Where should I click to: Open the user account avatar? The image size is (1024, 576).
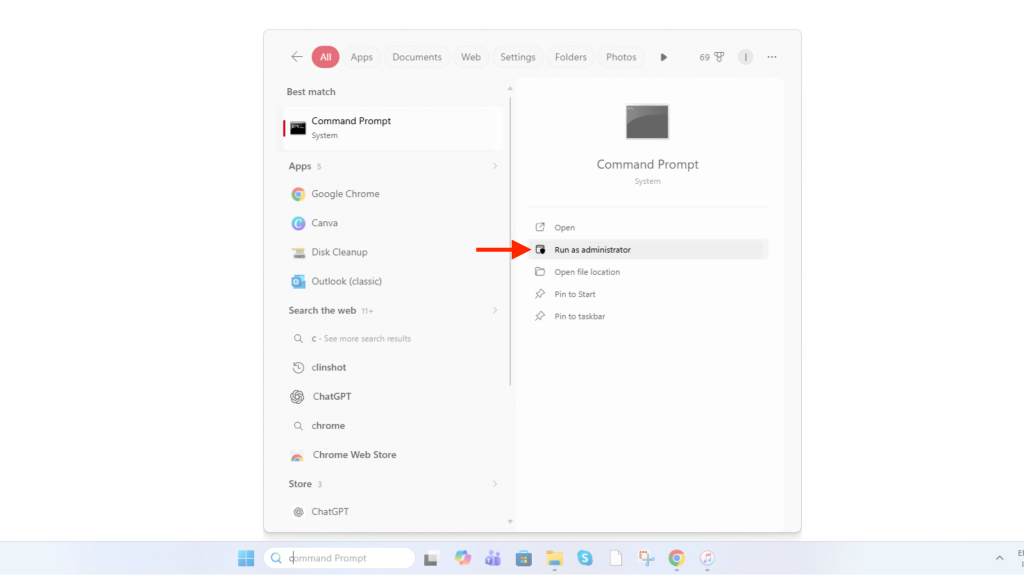[745, 57]
